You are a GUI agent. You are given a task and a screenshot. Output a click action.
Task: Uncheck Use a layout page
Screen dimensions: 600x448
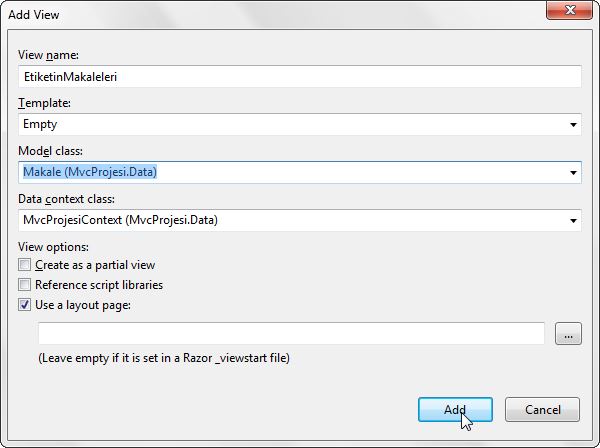[25, 305]
